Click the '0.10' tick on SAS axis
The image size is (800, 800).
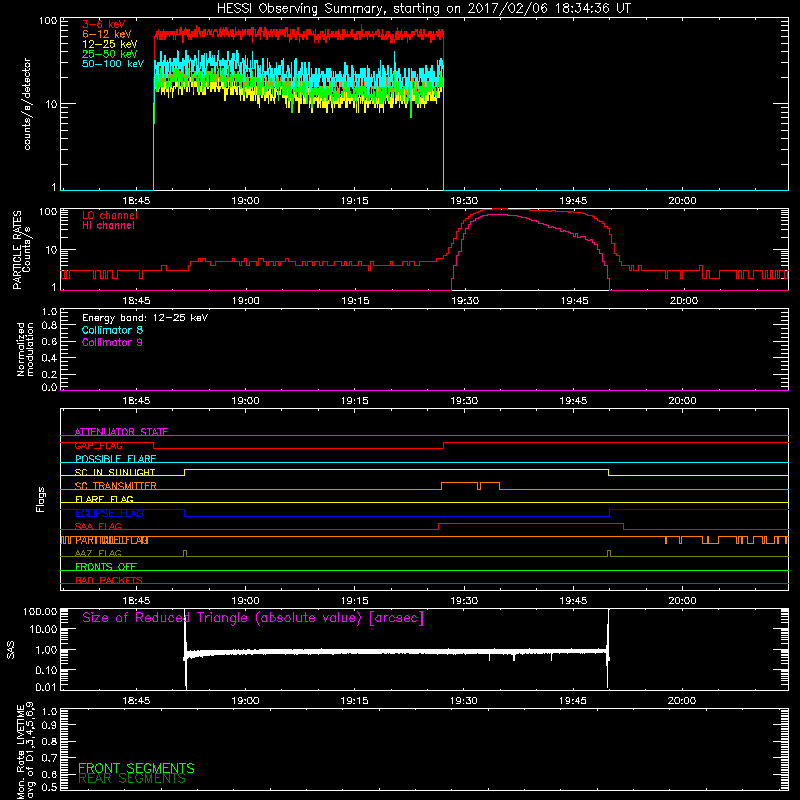click(47, 669)
